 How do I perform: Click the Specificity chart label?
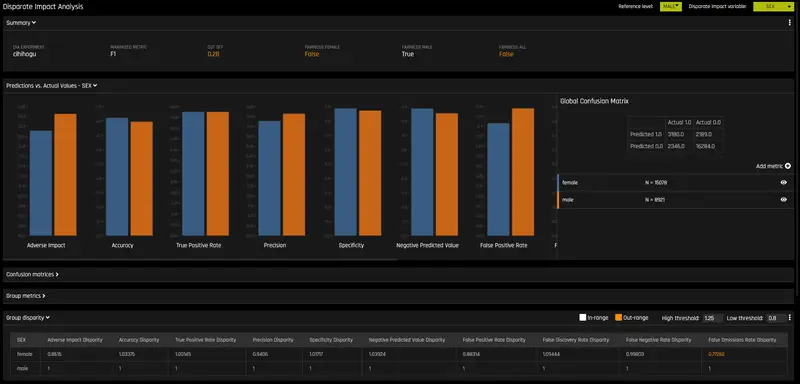click(352, 245)
